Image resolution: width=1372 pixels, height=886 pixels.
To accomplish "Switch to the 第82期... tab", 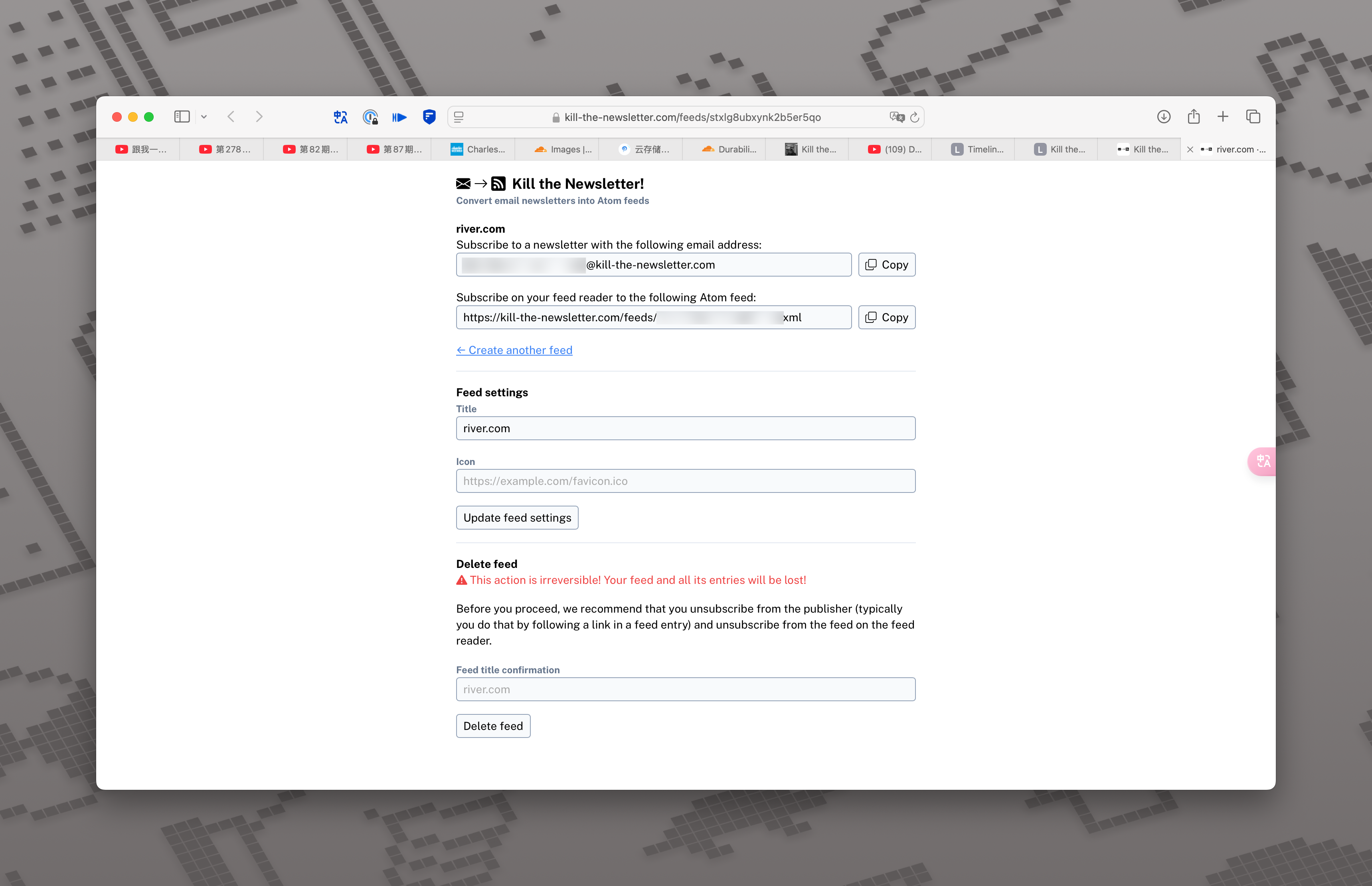I will coord(306,149).
